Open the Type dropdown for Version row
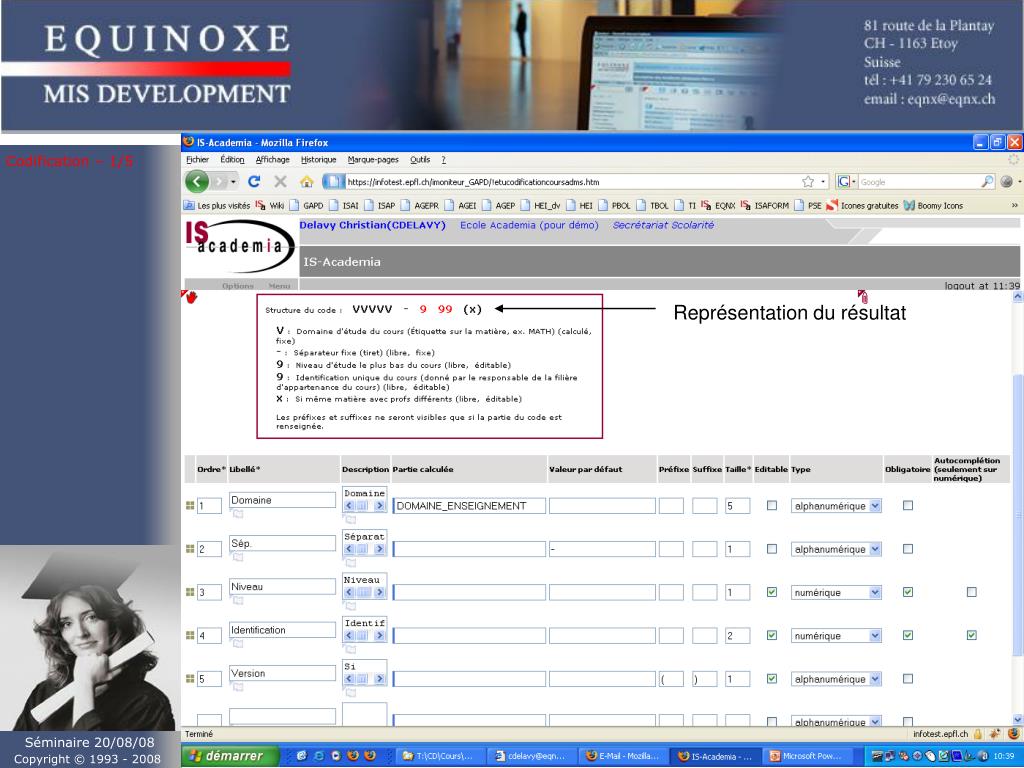The height and width of the screenshot is (768, 1024). click(836, 680)
